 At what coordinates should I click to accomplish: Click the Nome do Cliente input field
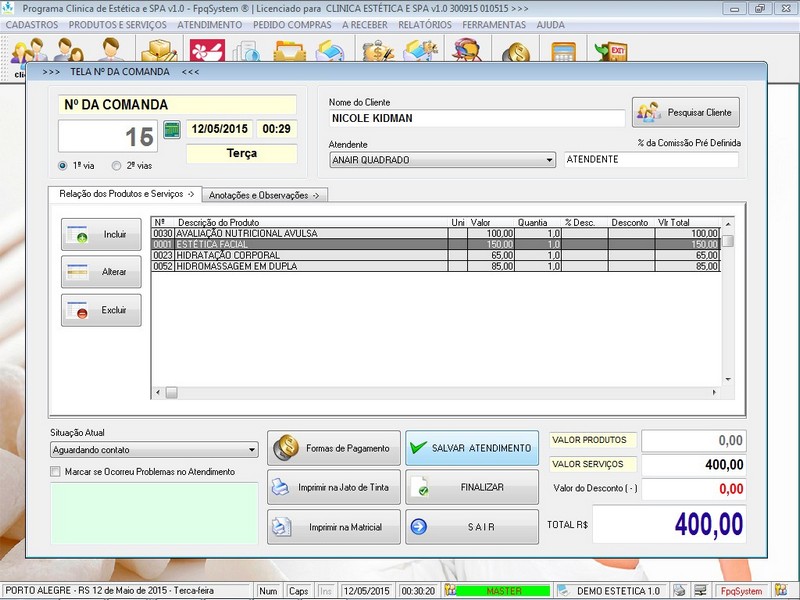pos(476,118)
